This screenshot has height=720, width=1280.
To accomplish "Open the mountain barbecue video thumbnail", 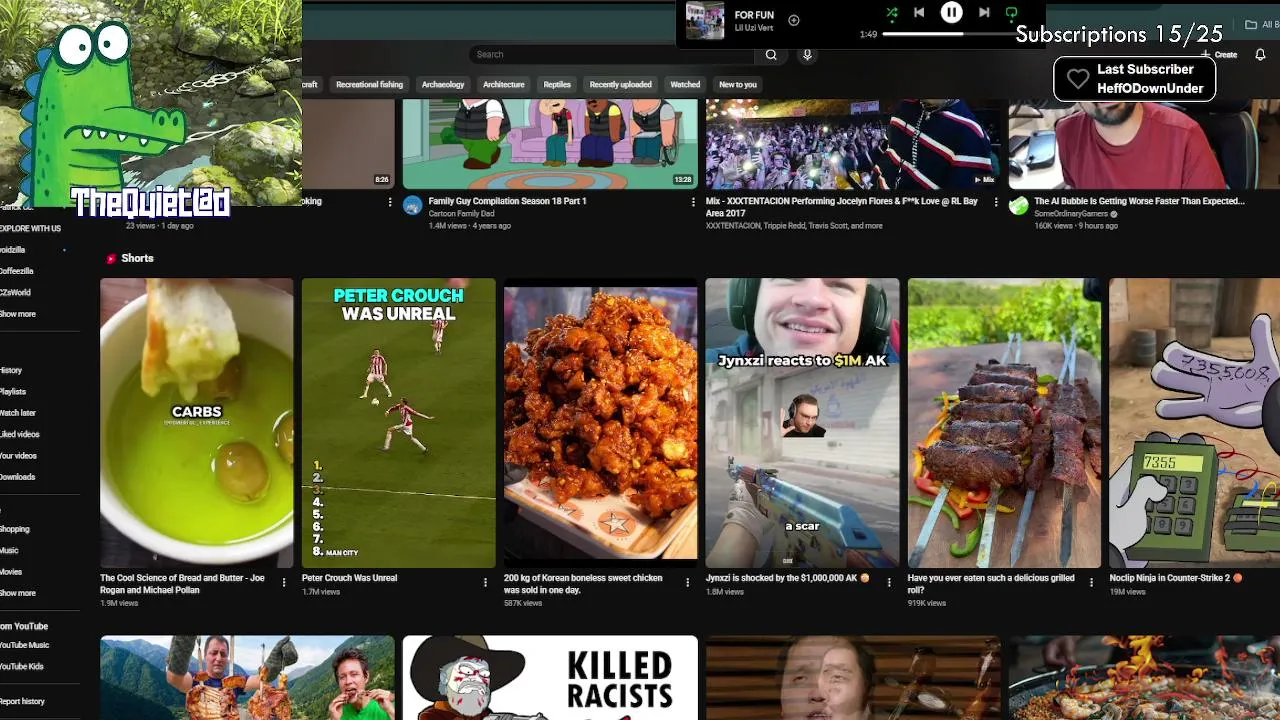I will (x=247, y=677).
